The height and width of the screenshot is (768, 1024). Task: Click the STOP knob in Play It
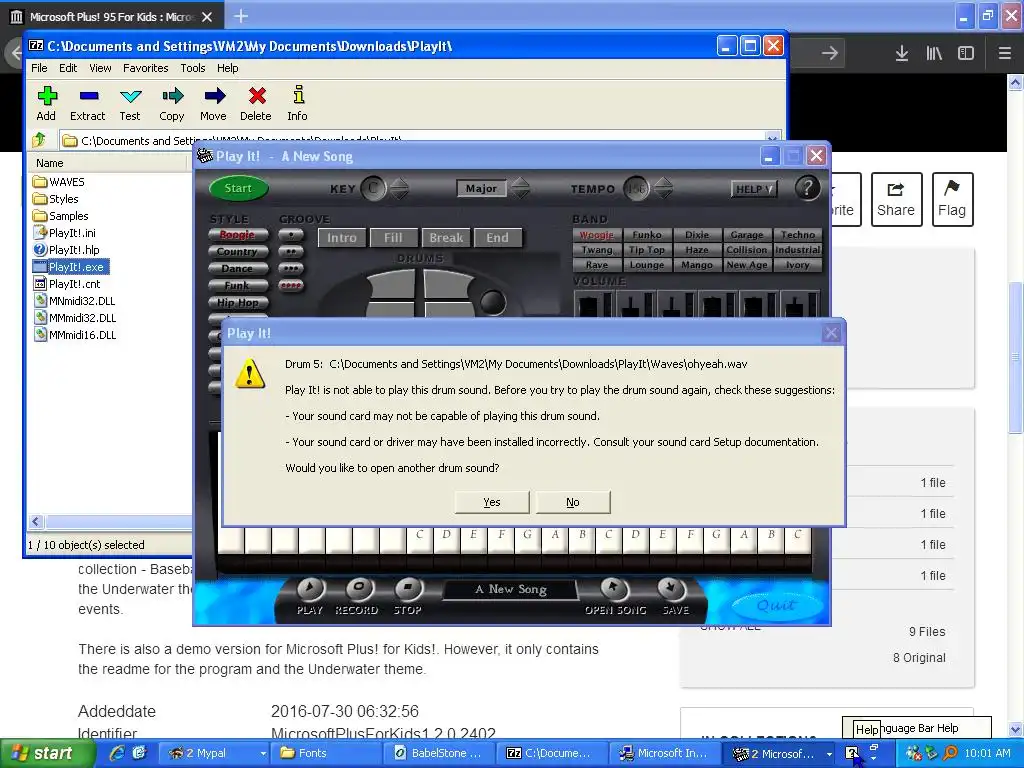click(408, 588)
